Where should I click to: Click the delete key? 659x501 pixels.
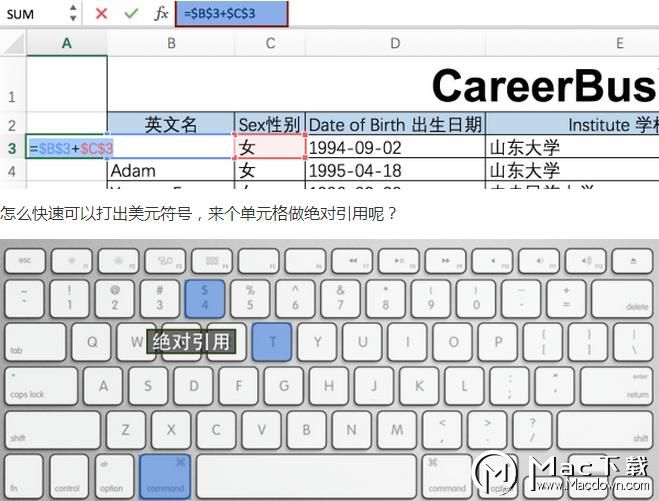622,298
